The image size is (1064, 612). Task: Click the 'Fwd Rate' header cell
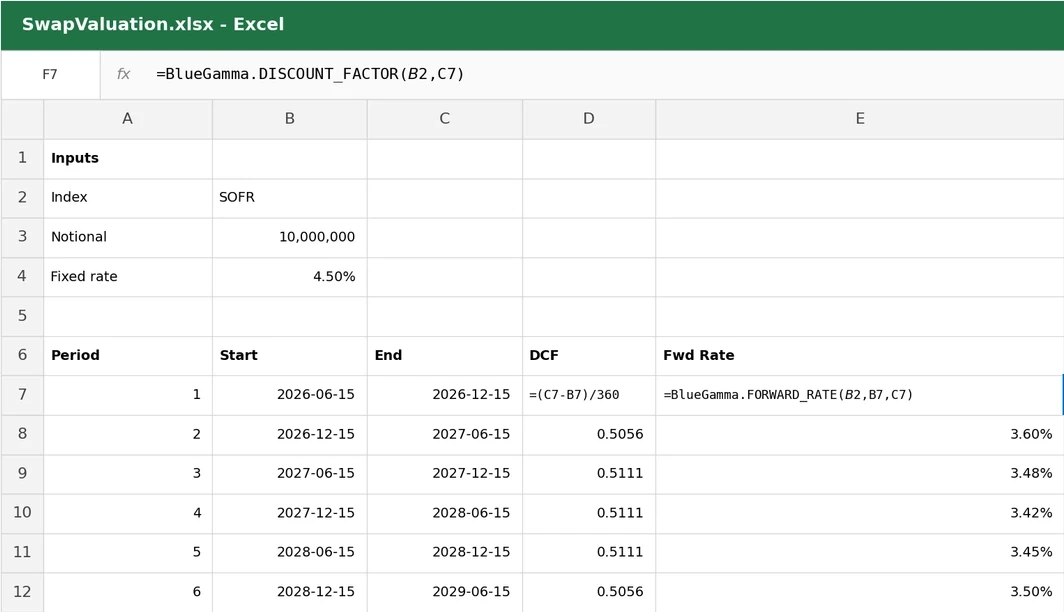(x=860, y=356)
